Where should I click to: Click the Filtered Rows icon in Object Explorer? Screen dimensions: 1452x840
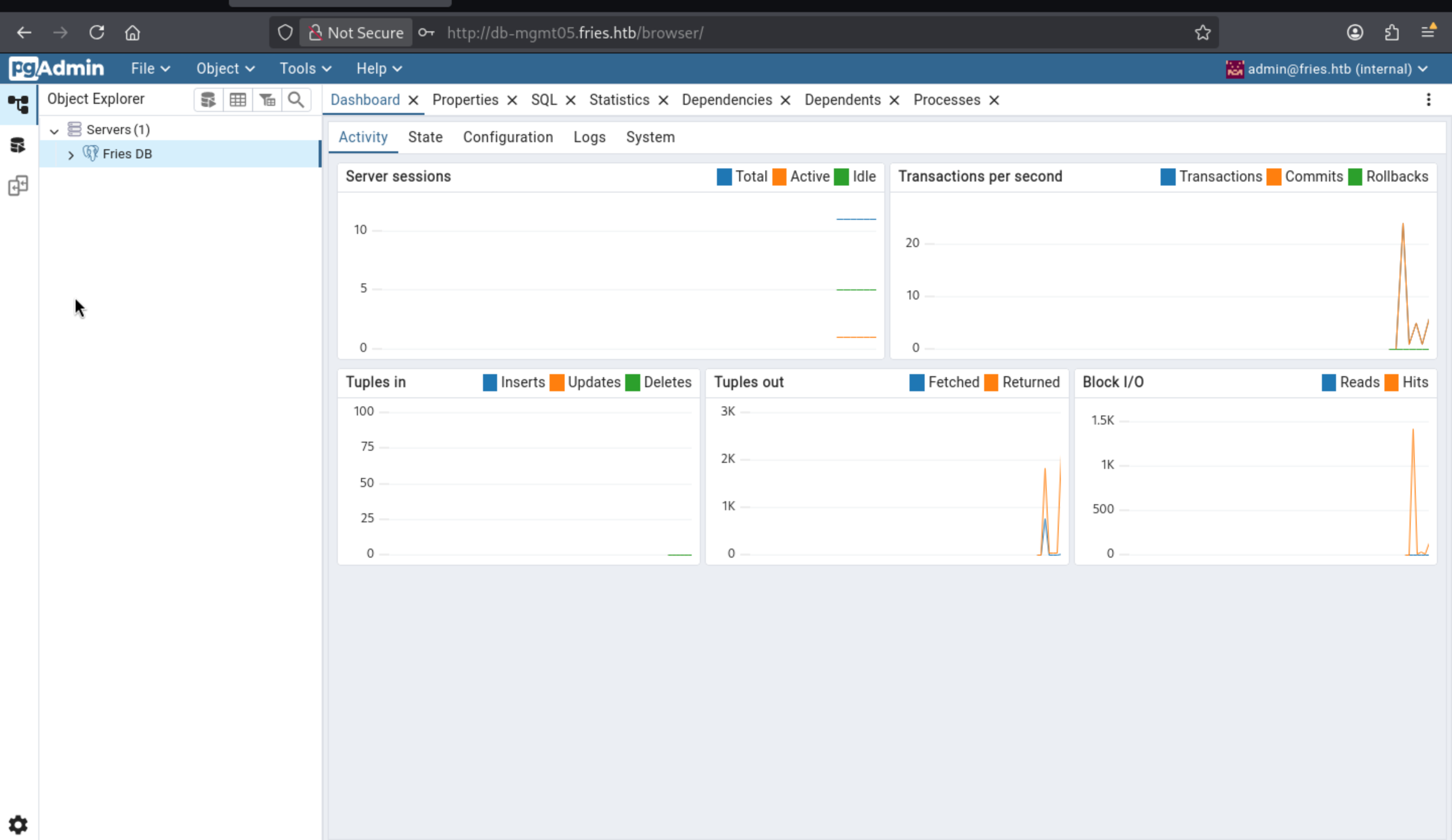[267, 100]
